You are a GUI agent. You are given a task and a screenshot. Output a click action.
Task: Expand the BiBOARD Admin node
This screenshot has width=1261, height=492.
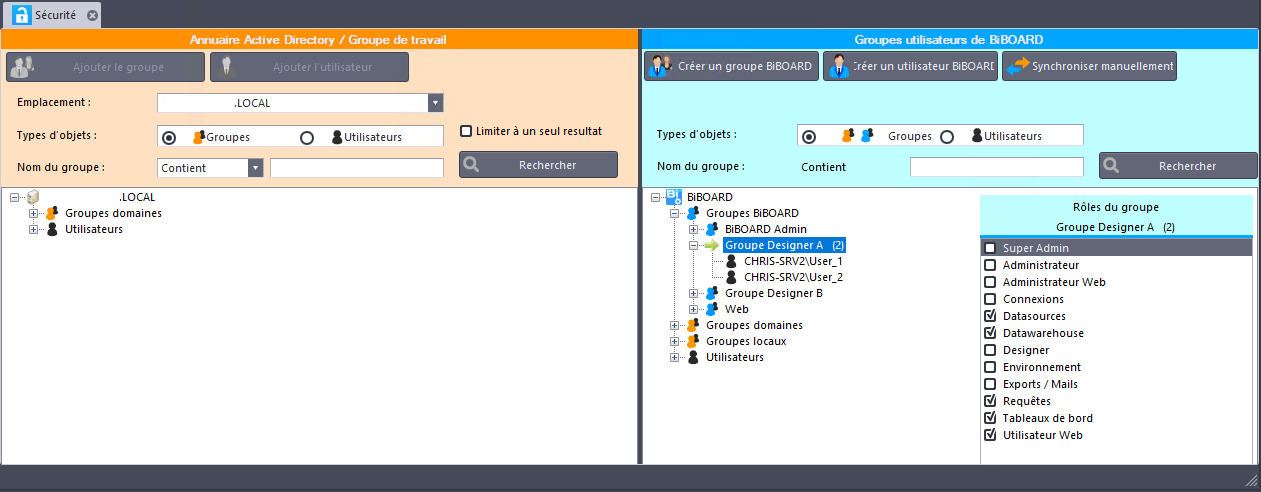pos(694,230)
